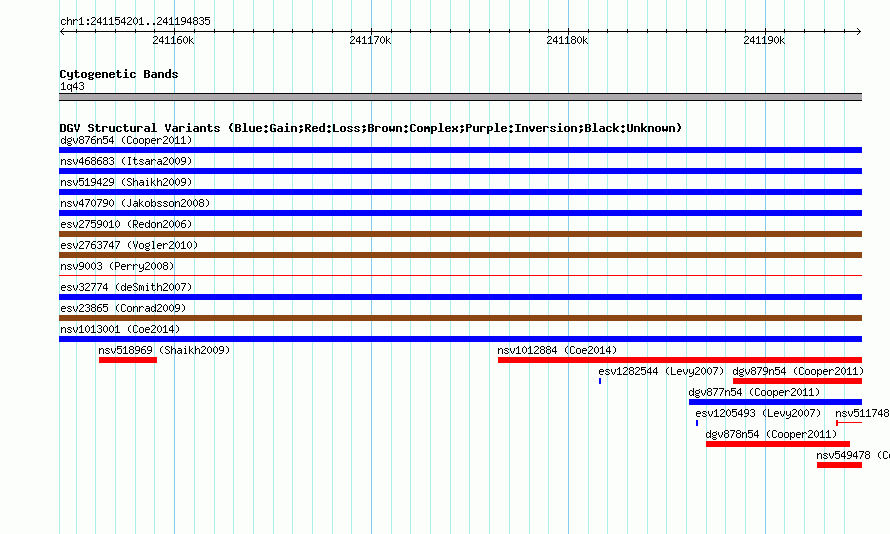Click the dgv876n54 (Cooper2011) variant label
The height and width of the screenshot is (534, 890).
(x=126, y=140)
